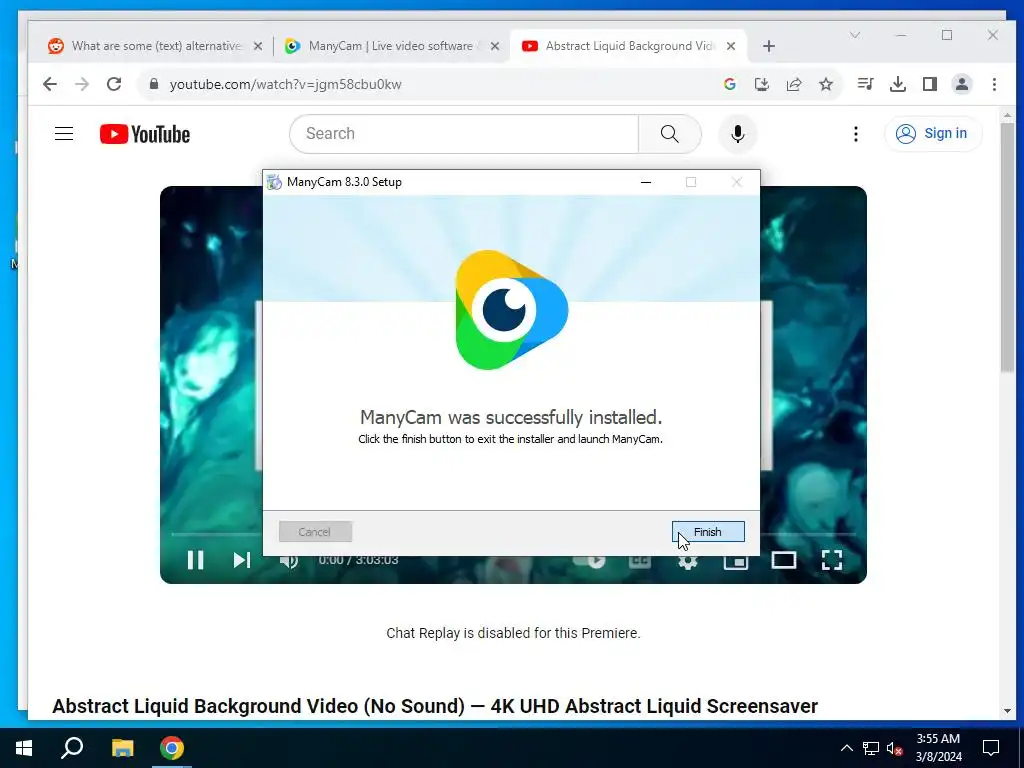View site information lock icon
The width and height of the screenshot is (1024, 768).
(x=154, y=84)
